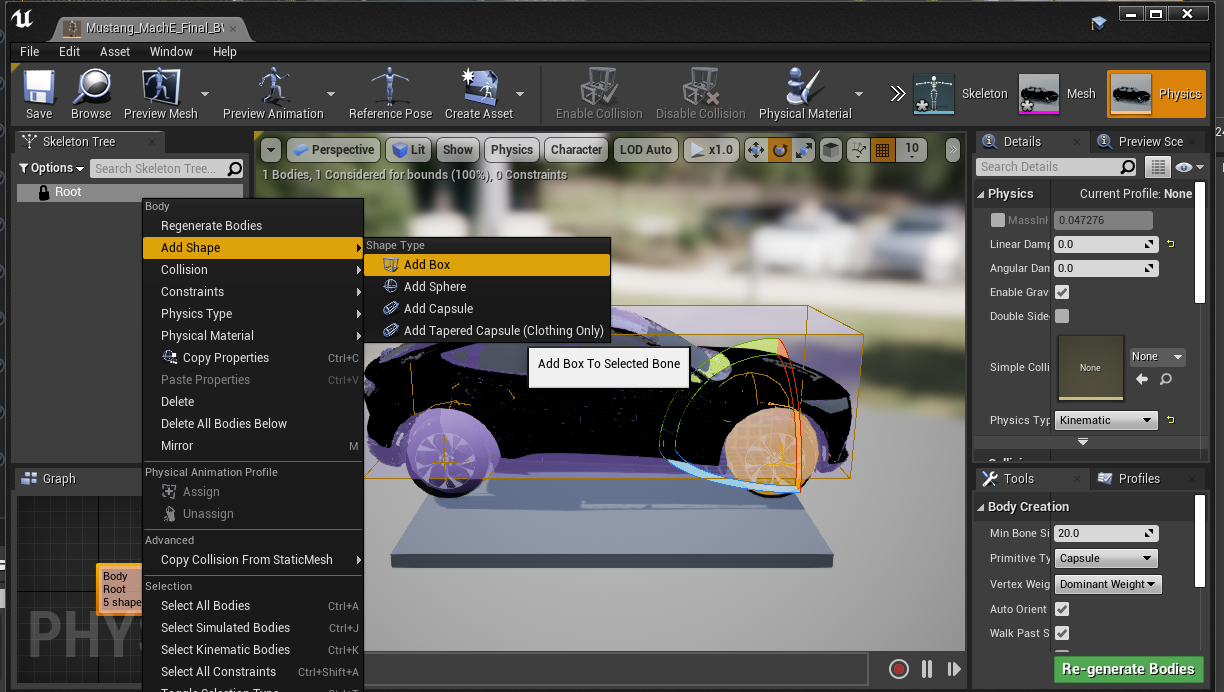Click the record simulation button

(899, 669)
